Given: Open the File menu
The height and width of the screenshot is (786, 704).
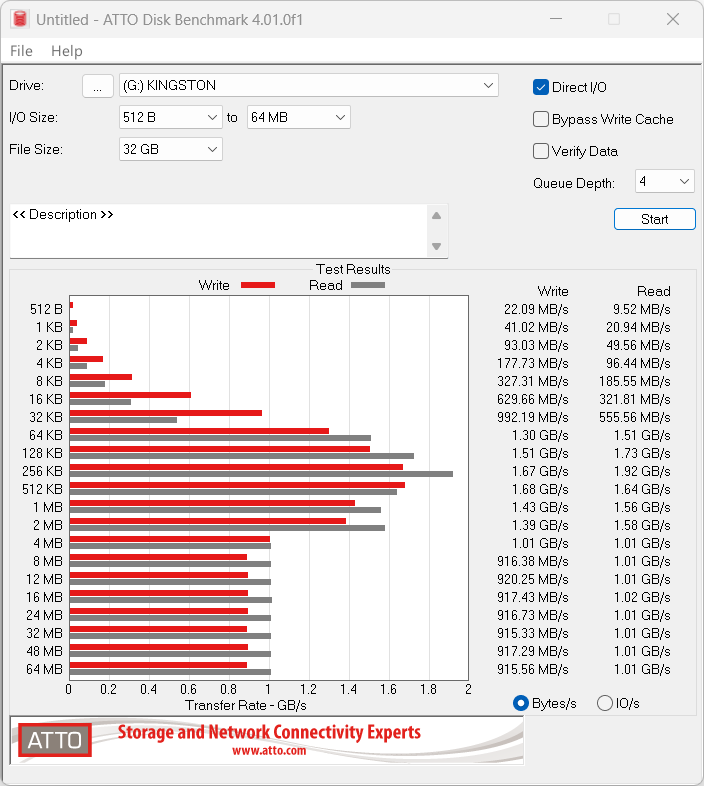Looking at the screenshot, I should pos(21,51).
